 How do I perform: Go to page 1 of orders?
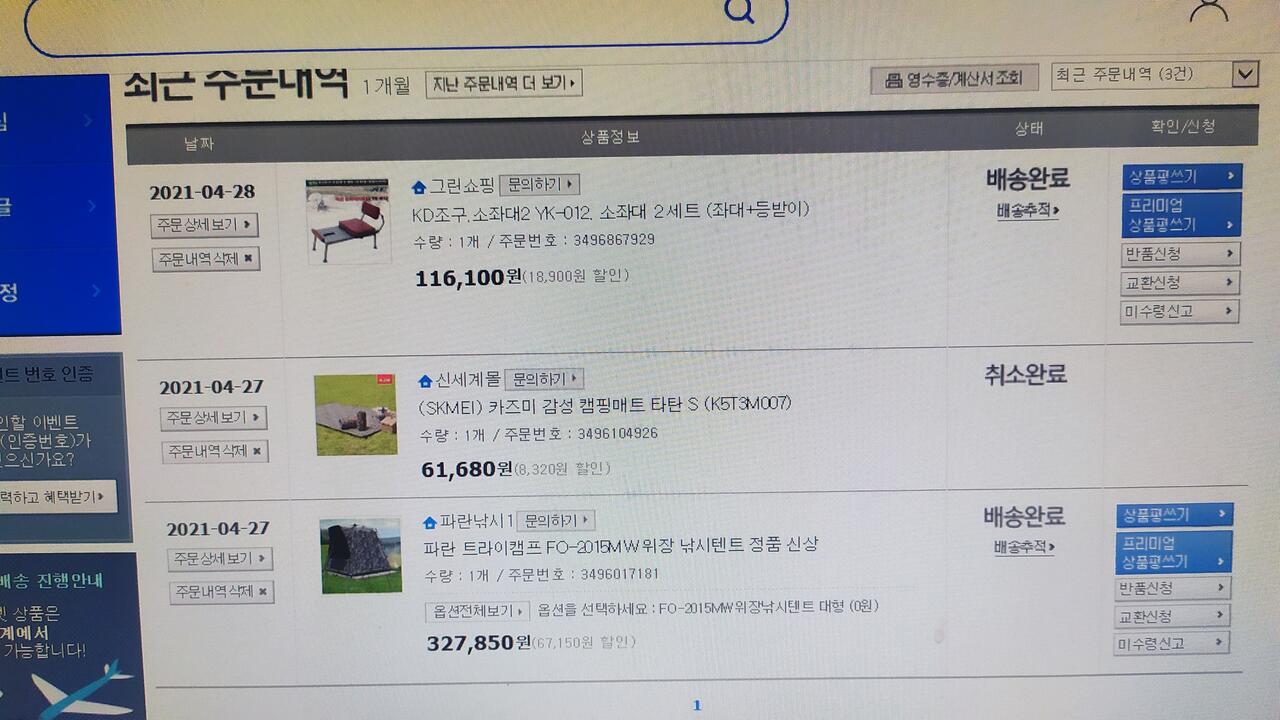point(697,705)
